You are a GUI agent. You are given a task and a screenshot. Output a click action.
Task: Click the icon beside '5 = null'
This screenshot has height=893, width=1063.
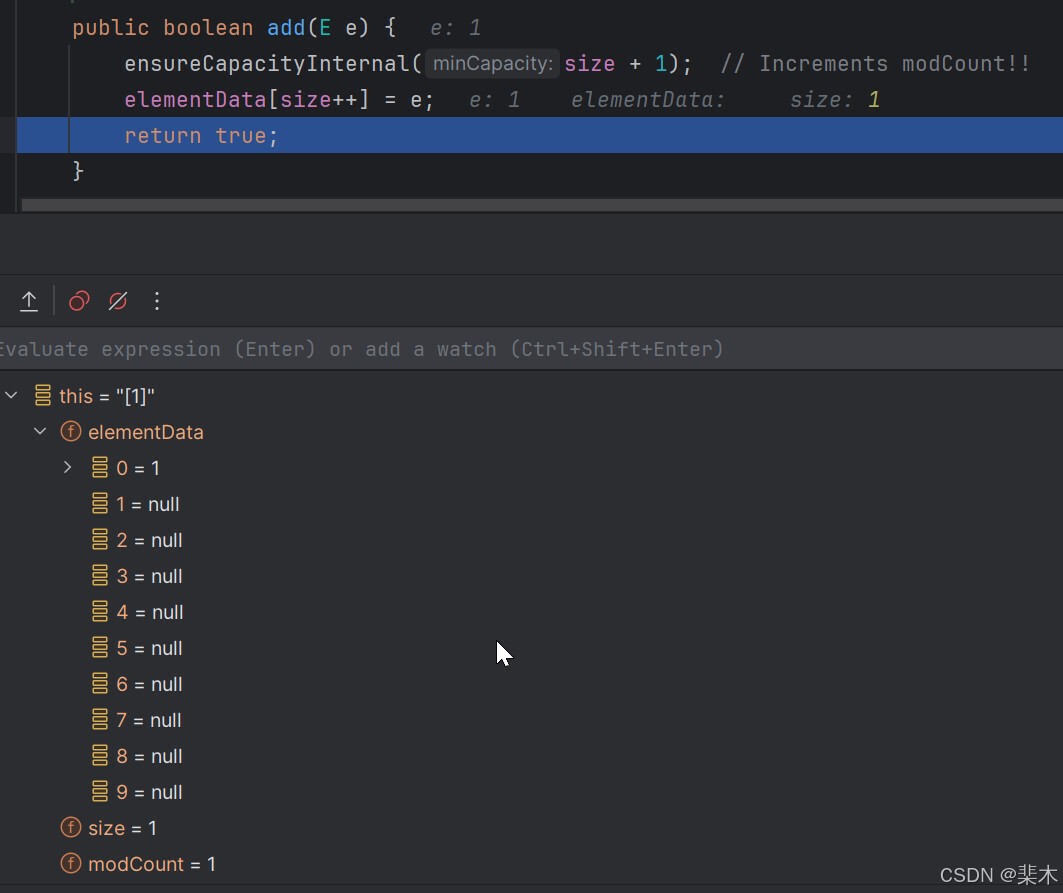(x=100, y=647)
